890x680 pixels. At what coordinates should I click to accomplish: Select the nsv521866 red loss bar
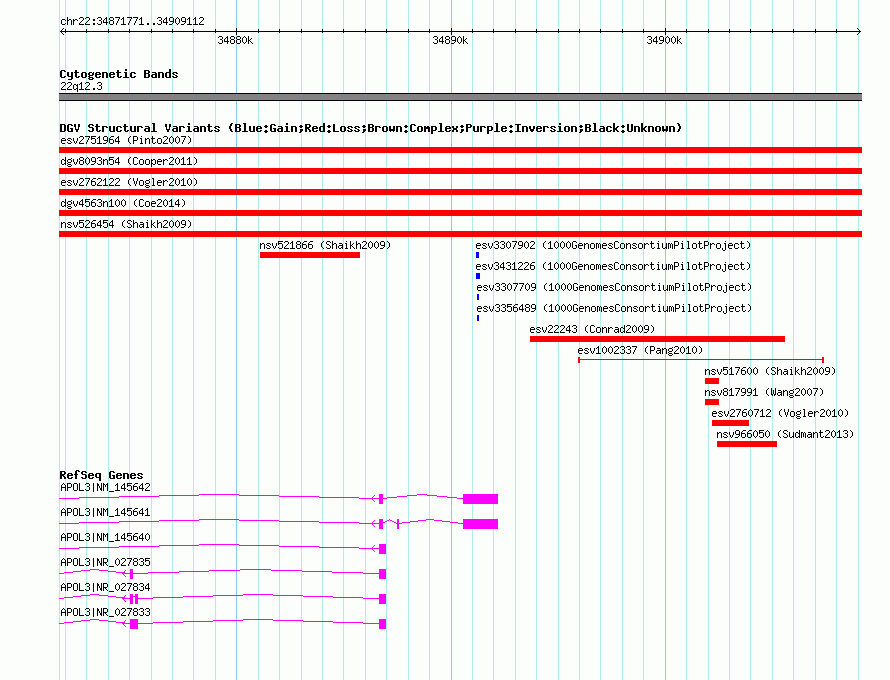[x=310, y=255]
